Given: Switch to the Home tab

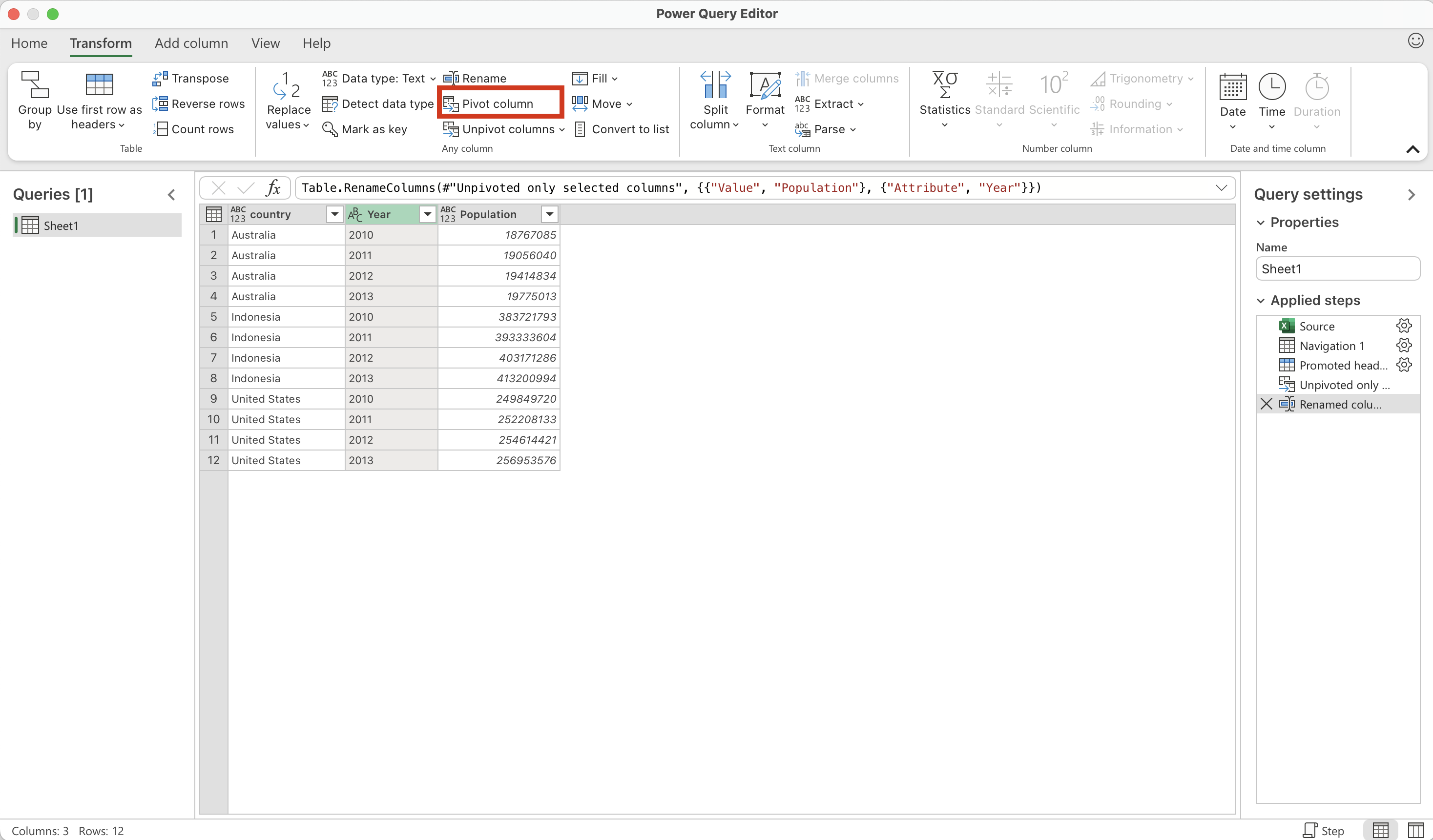Looking at the screenshot, I should [29, 43].
